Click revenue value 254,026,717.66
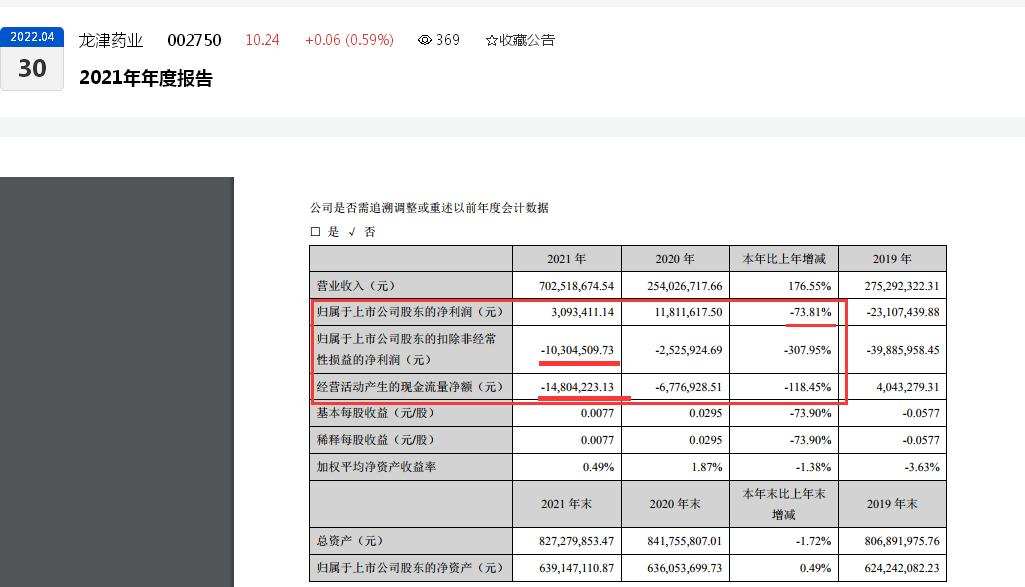This screenshot has width=1025, height=587. 684,286
